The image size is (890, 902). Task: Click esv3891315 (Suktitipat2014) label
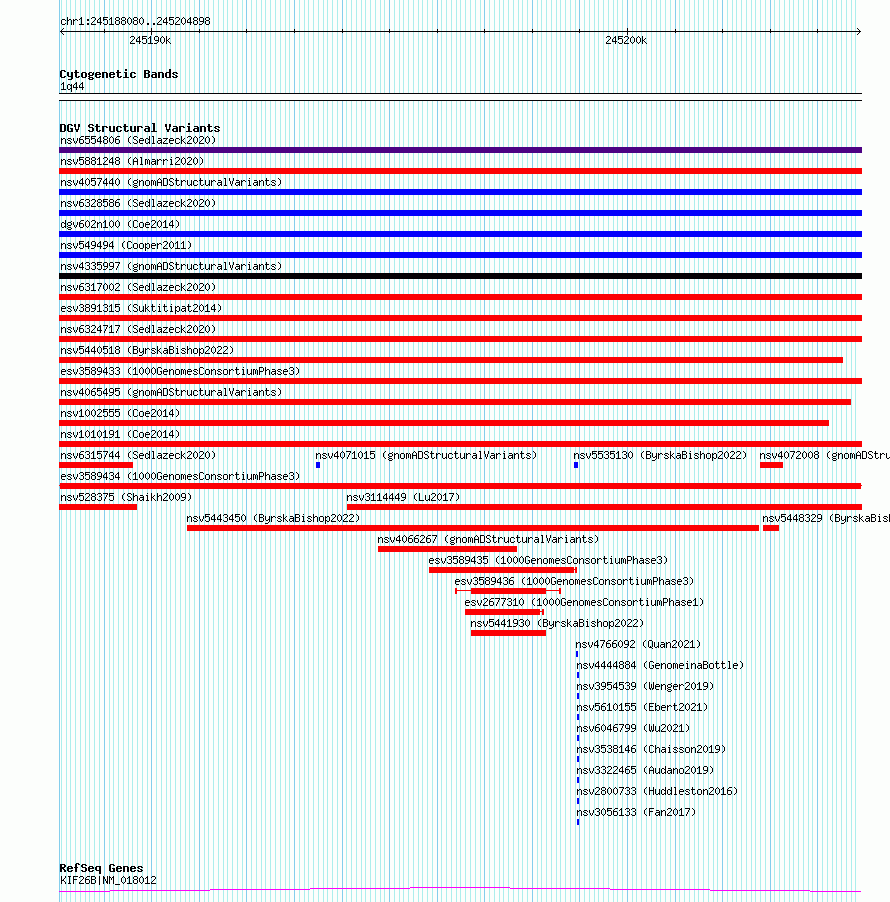(x=141, y=308)
